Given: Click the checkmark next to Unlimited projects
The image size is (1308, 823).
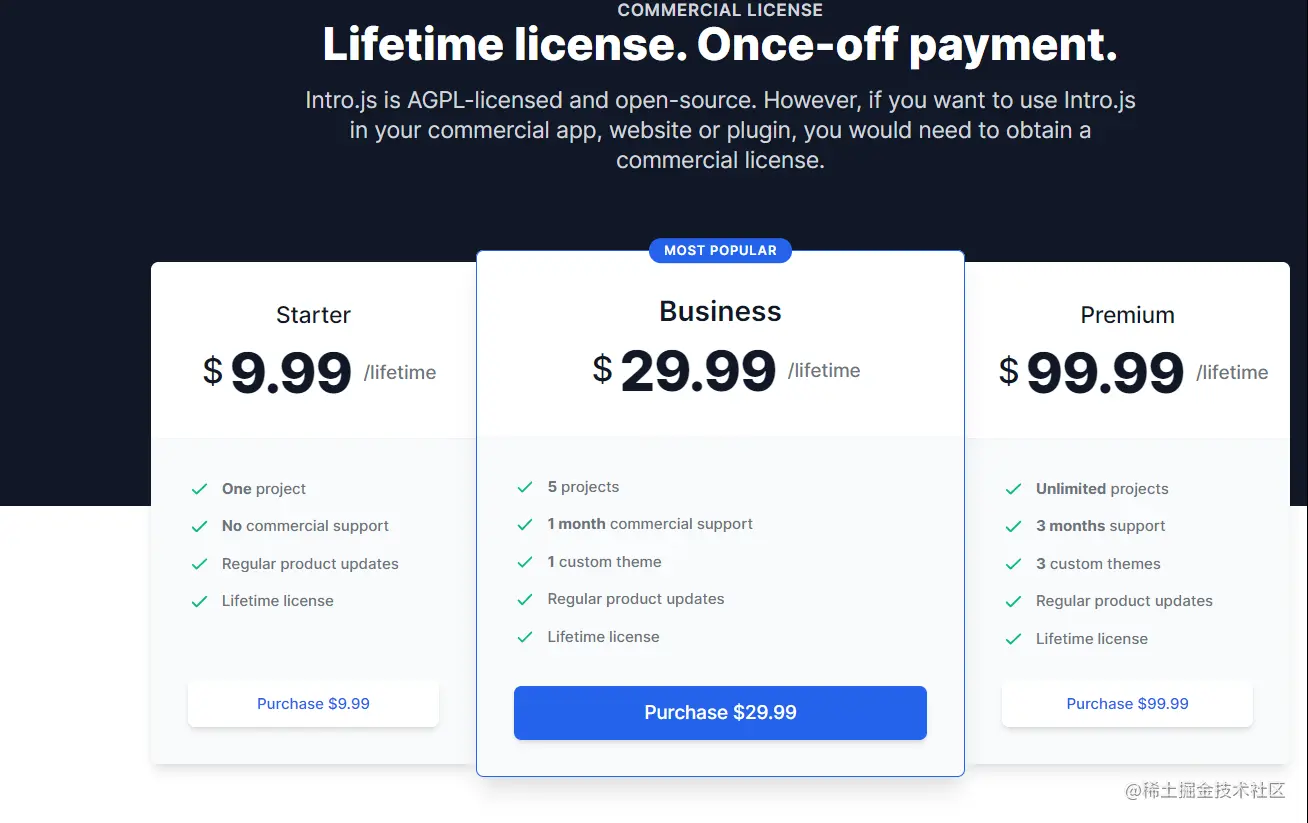Looking at the screenshot, I should 1013,489.
